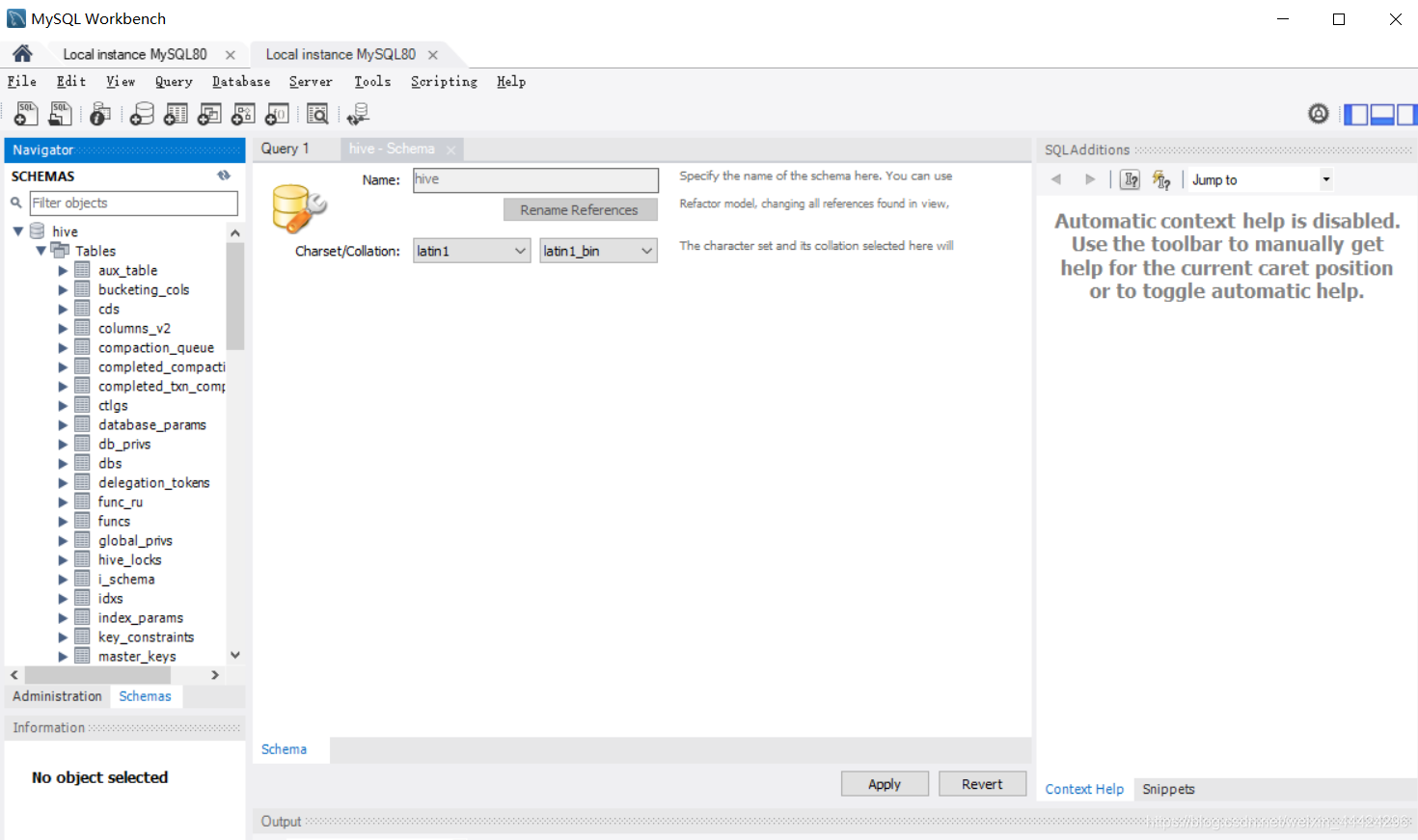Close the second Local instance MySQL80 tab
The height and width of the screenshot is (840, 1418).
[433, 55]
